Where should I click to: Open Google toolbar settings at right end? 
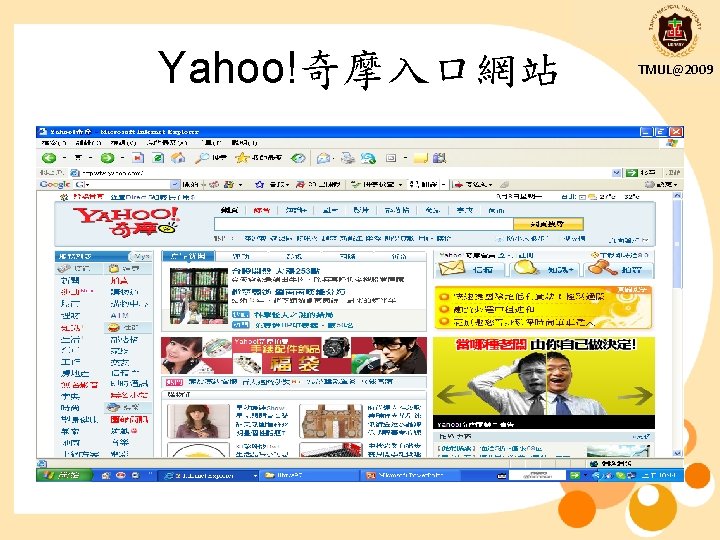pos(662,184)
